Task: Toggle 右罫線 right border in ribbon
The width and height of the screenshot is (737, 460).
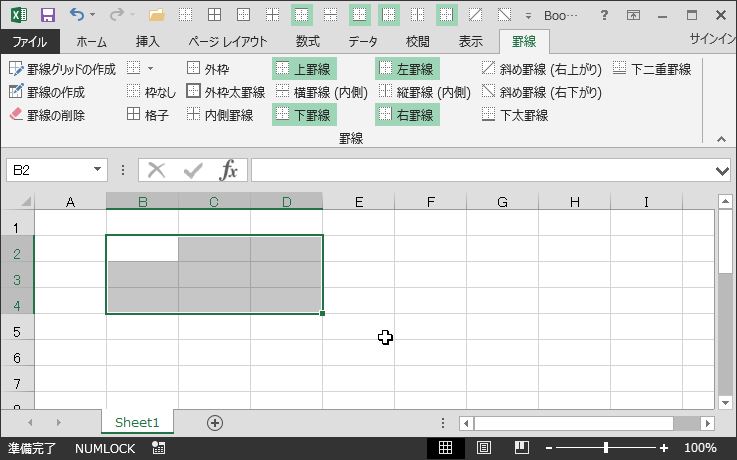Action: [x=407, y=115]
